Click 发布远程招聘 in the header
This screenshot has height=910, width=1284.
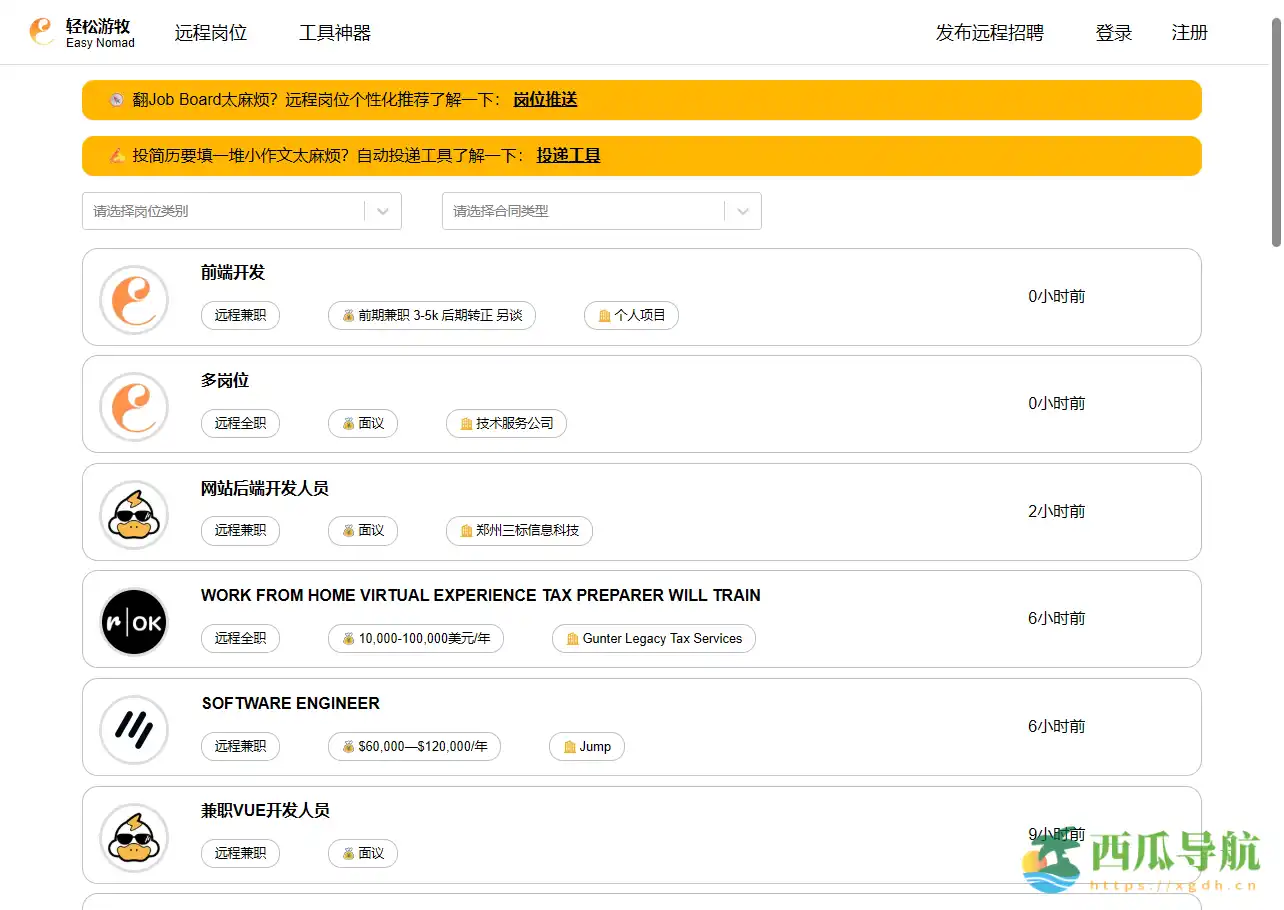click(x=990, y=33)
